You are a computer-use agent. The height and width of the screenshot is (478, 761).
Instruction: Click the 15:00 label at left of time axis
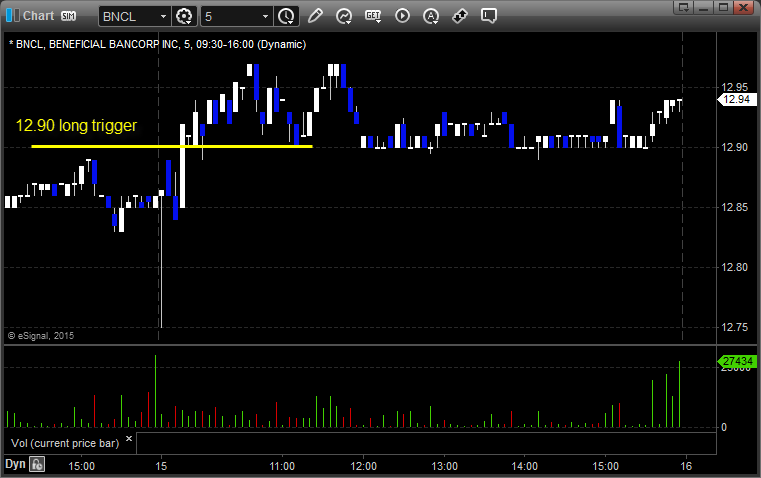pyautogui.click(x=82, y=466)
